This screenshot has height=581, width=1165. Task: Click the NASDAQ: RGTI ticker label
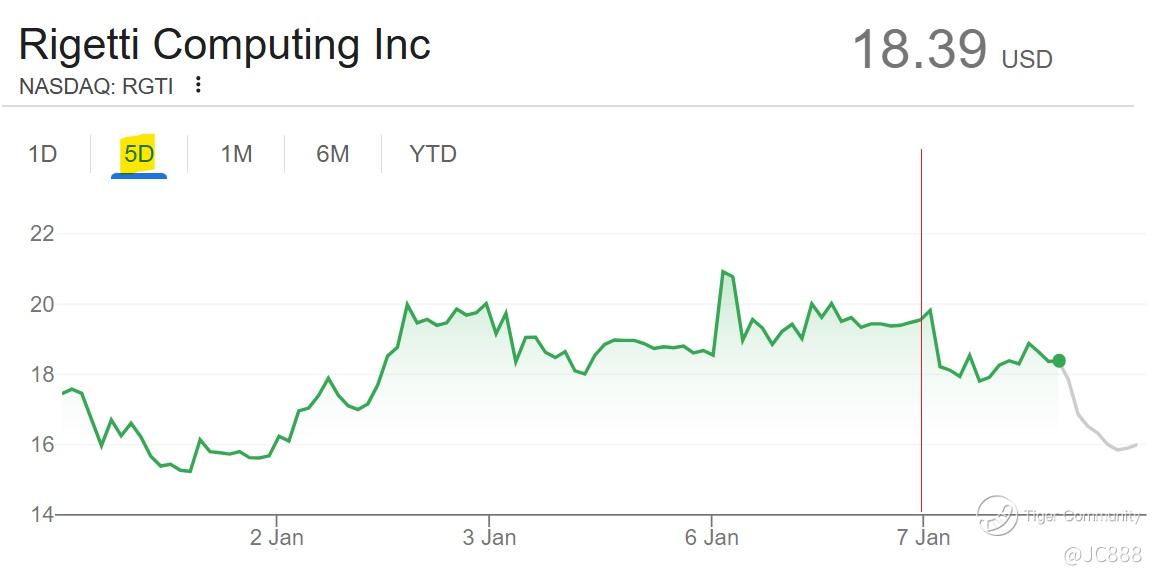pos(96,87)
